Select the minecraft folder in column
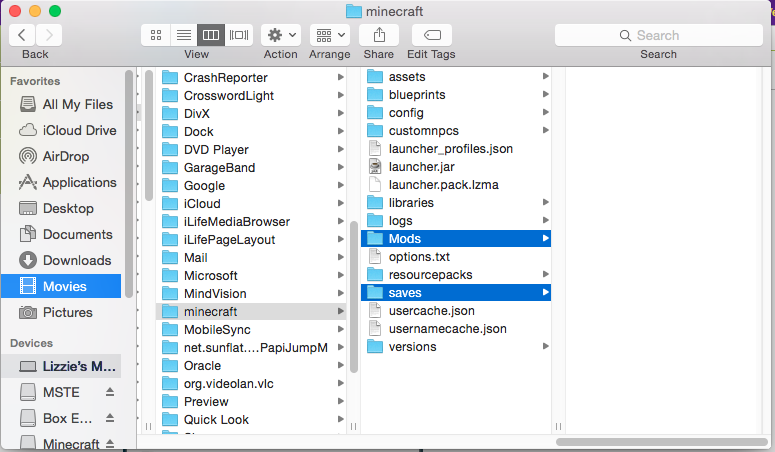Image resolution: width=775 pixels, height=452 pixels. pyautogui.click(x=250, y=312)
